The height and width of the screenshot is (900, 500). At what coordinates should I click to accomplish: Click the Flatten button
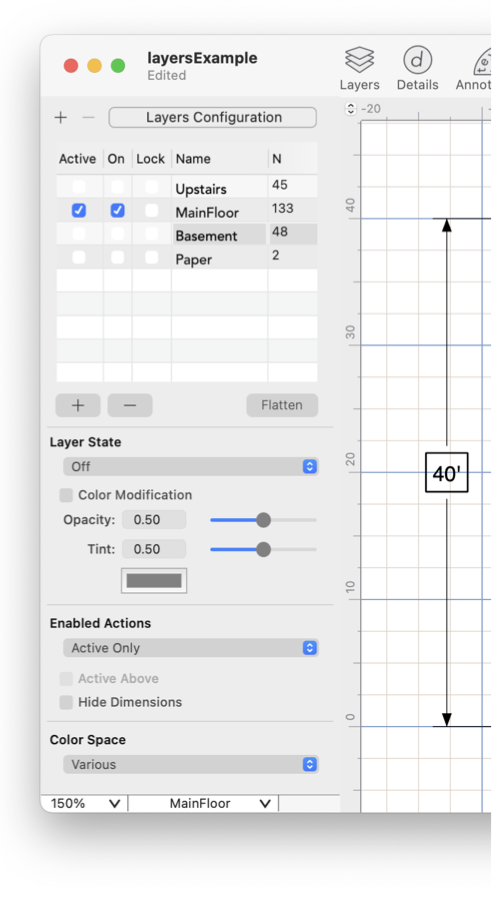coord(282,405)
